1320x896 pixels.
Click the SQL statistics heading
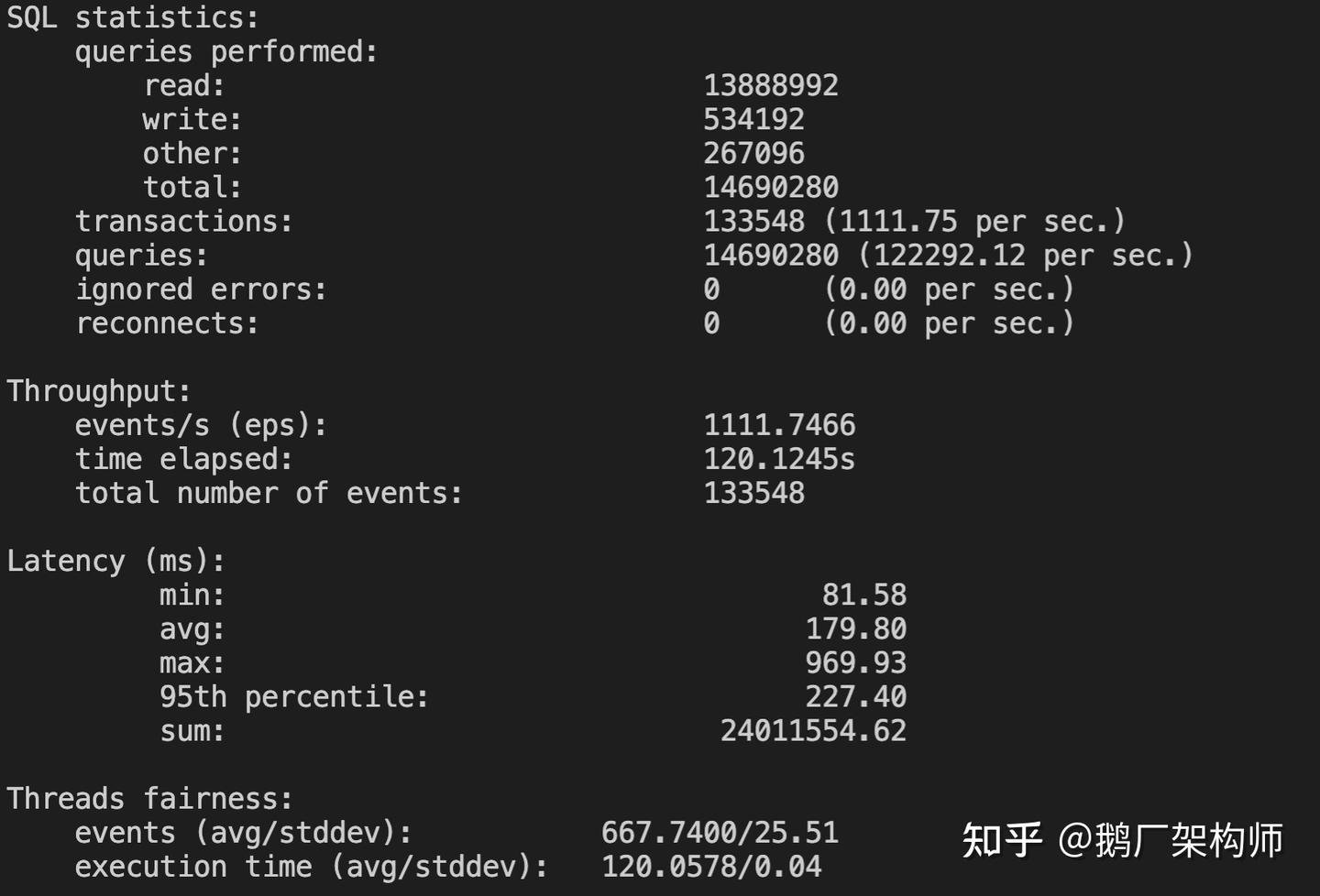(133, 17)
